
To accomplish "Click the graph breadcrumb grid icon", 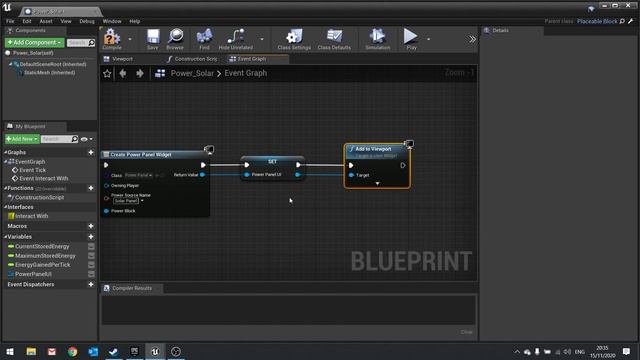I will 160,73.
